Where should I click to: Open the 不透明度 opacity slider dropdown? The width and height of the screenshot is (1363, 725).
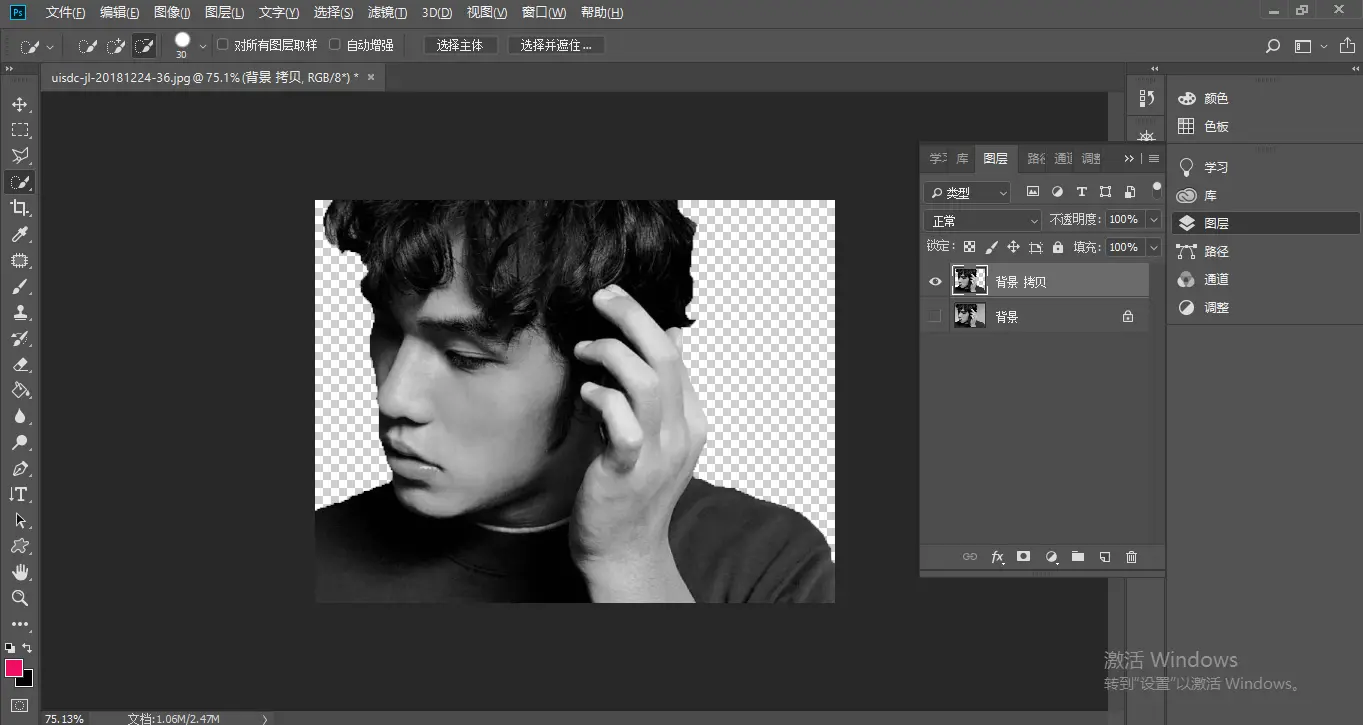tap(1155, 220)
